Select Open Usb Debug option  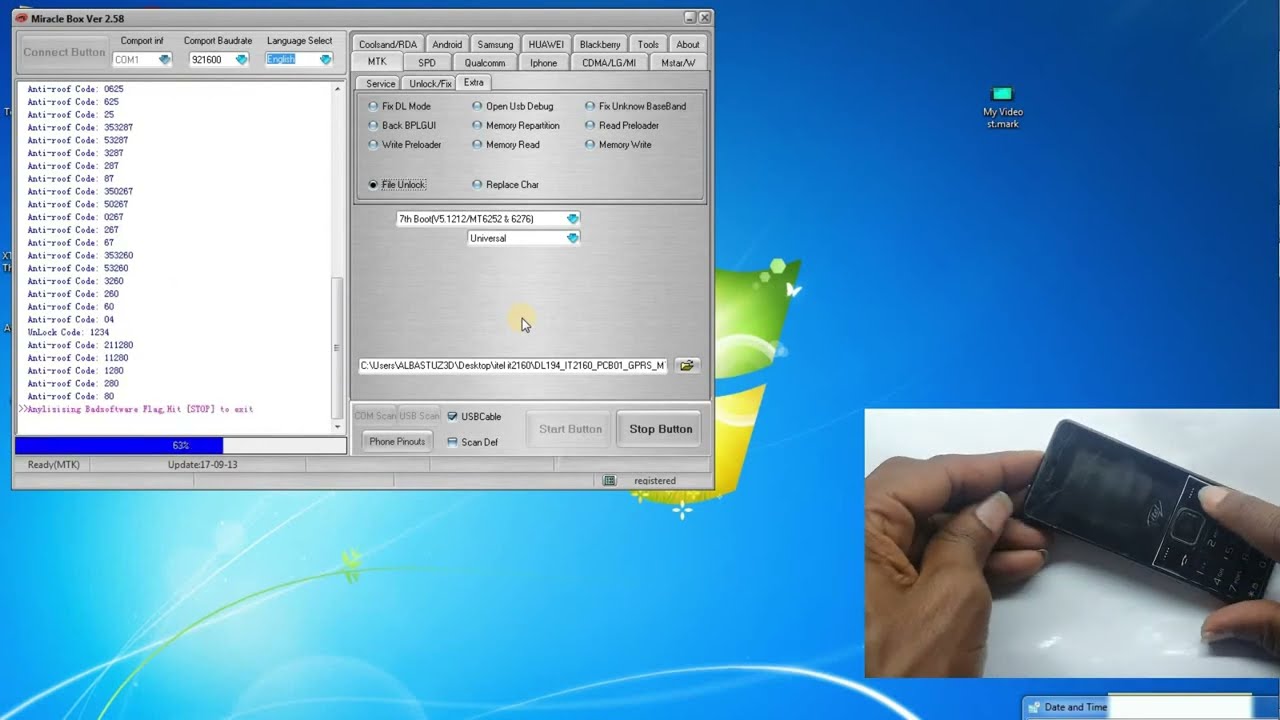(513, 106)
